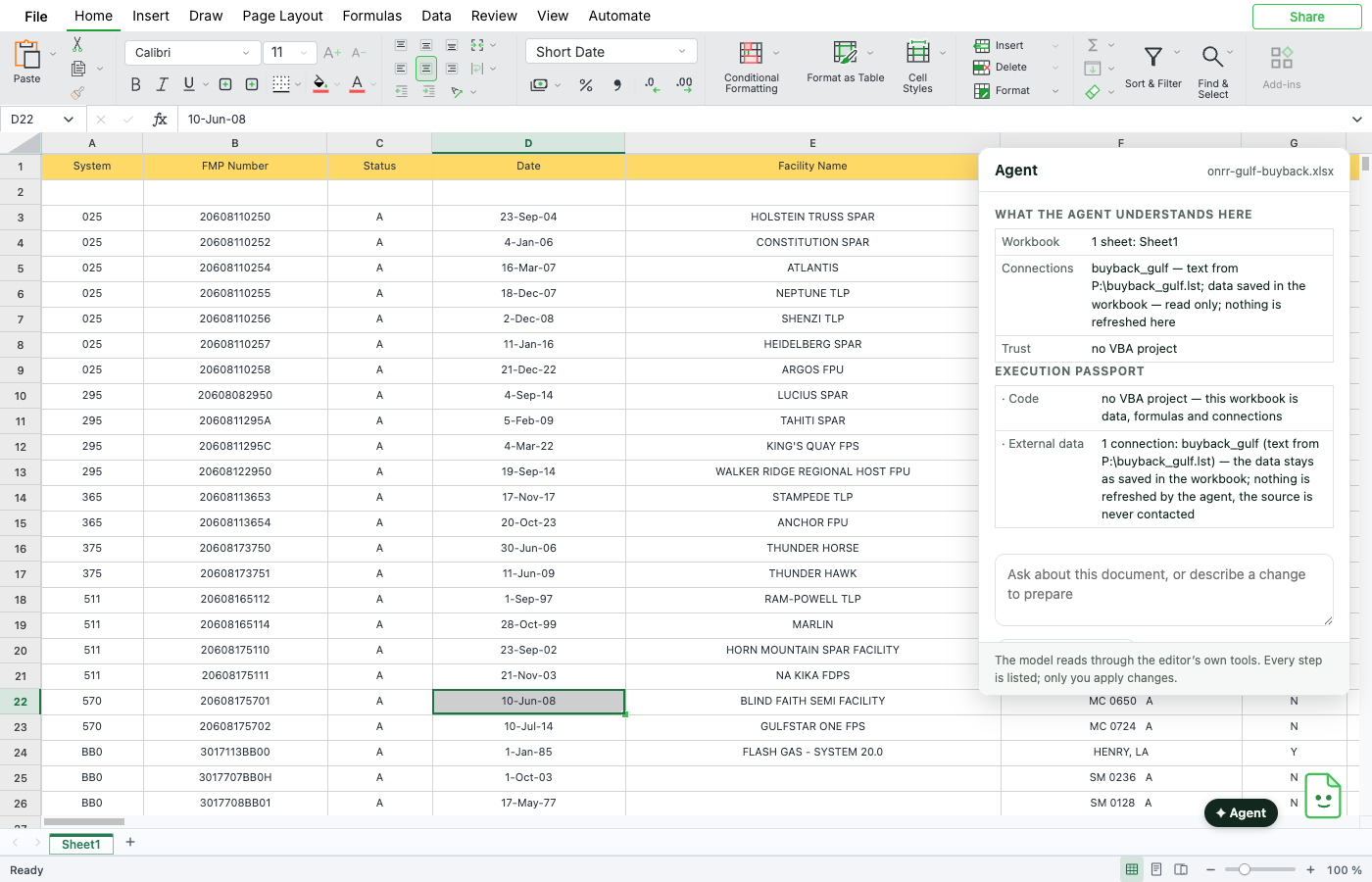Open Format as Table
Viewport: 1372px width, 882px height.
[846, 63]
